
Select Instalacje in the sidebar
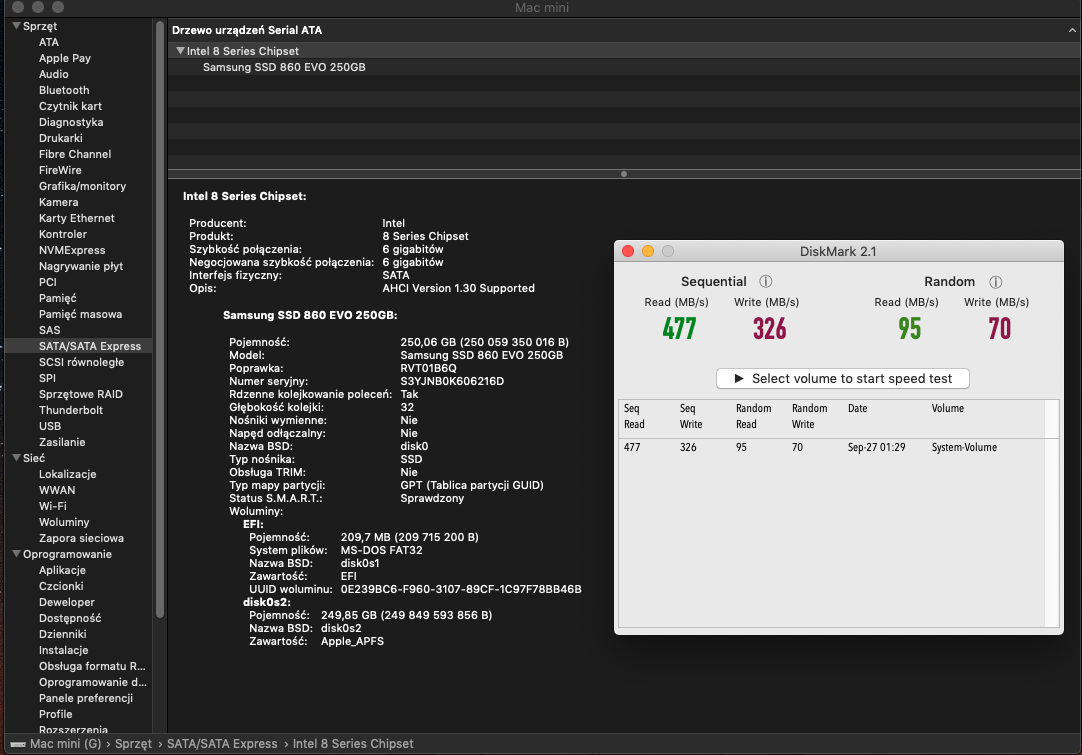click(63, 650)
